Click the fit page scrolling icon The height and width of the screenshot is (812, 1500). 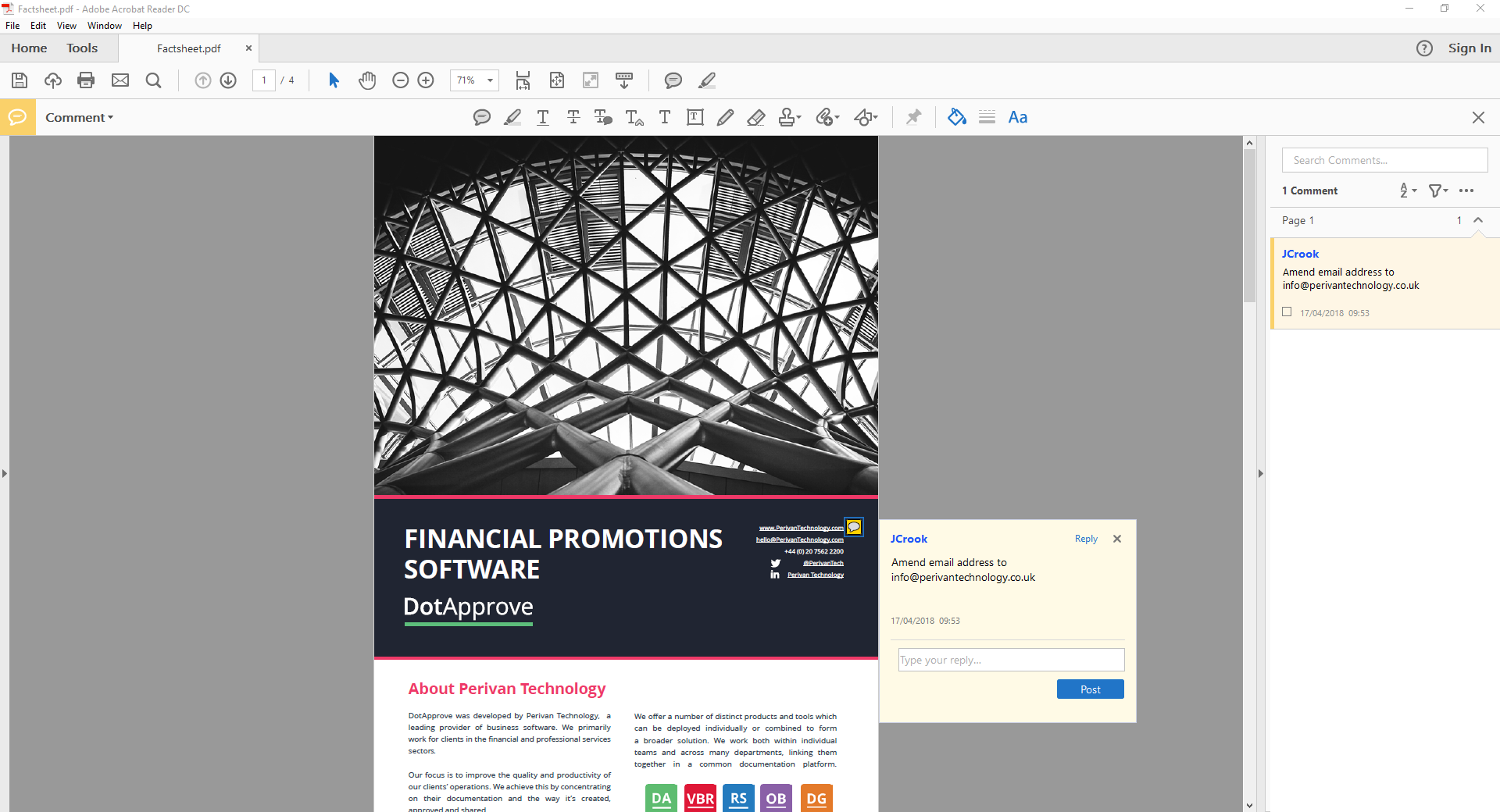pyautogui.click(x=523, y=80)
